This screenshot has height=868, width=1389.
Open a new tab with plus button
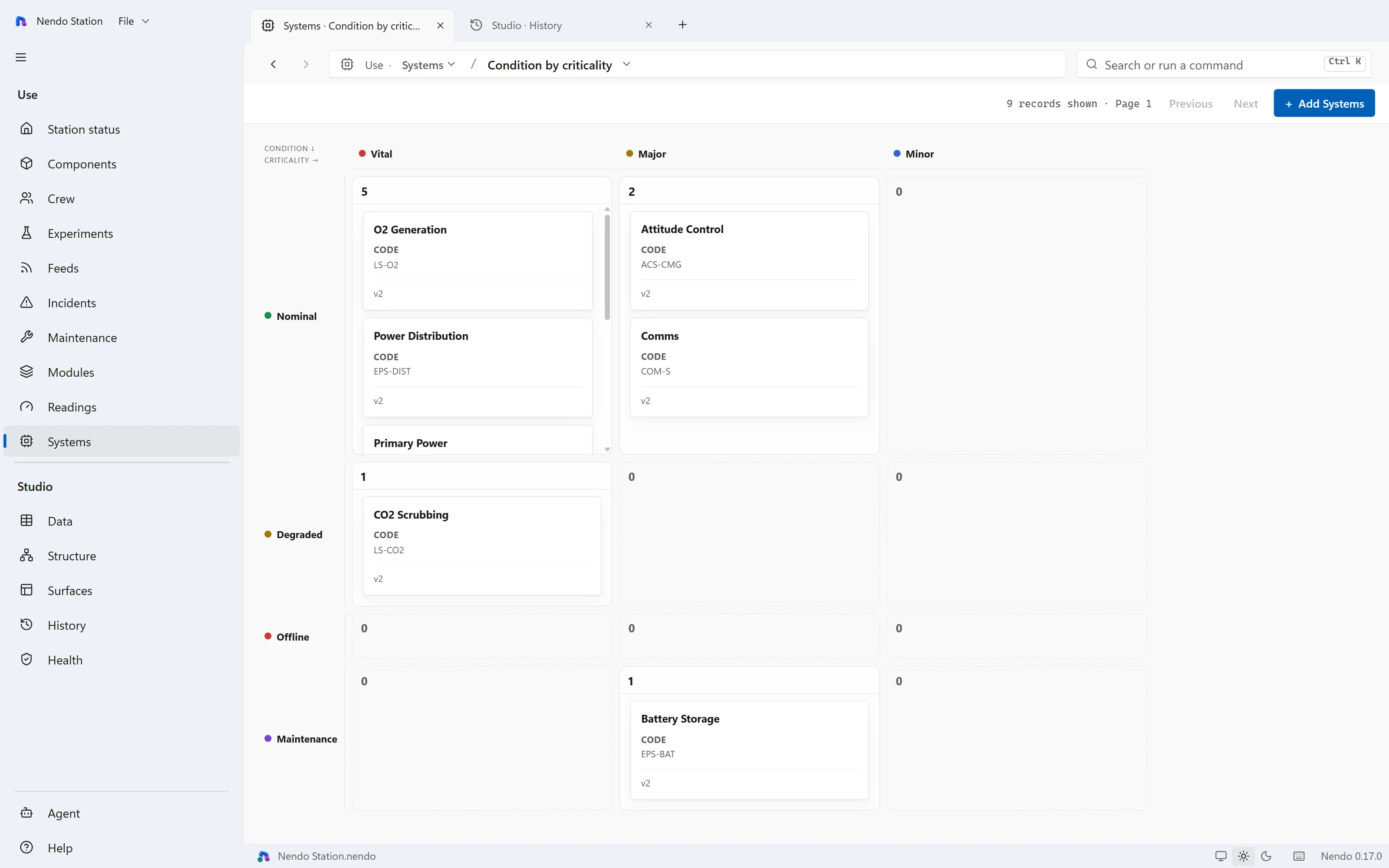(682, 25)
